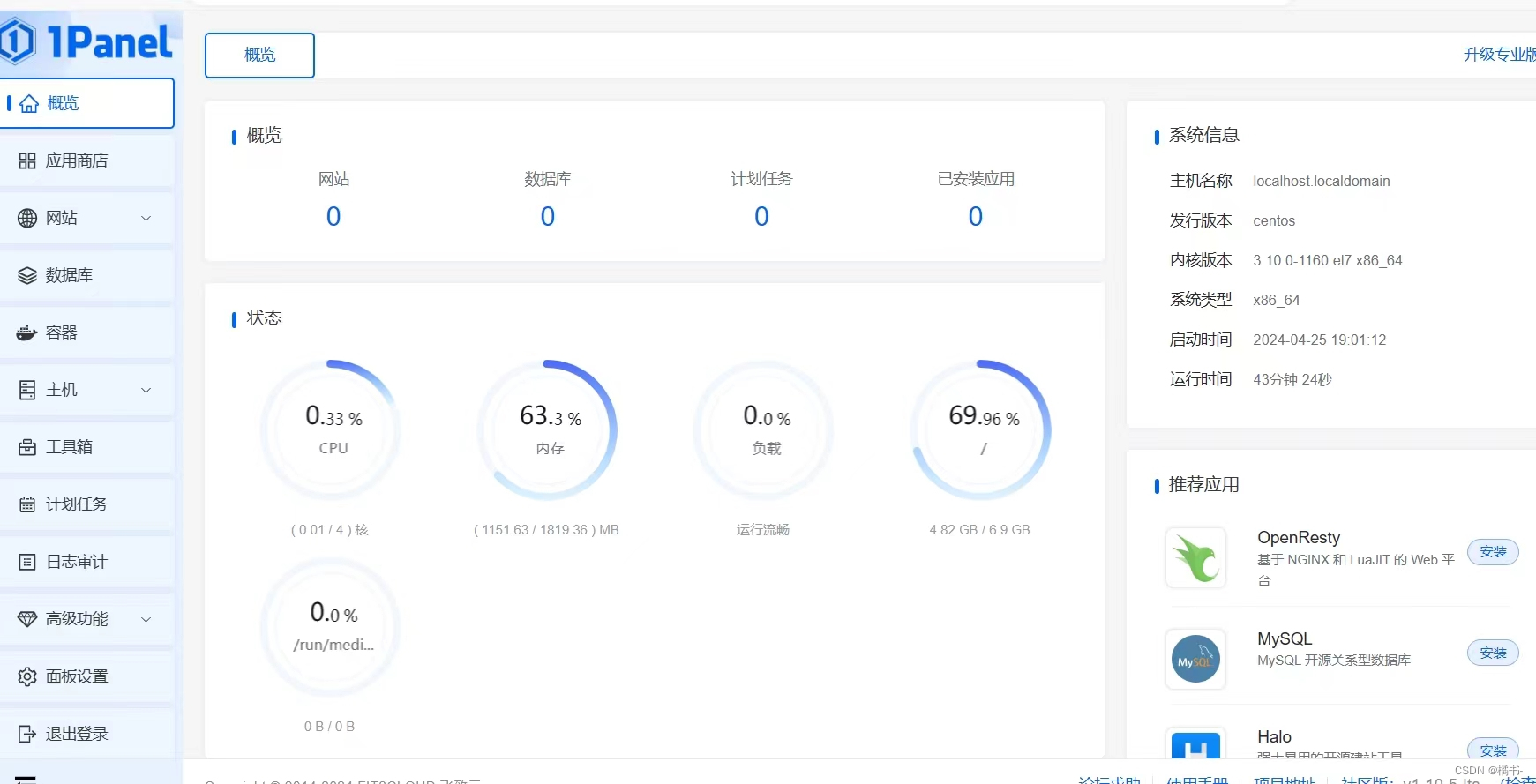Click the 网站 count value 0
1536x784 pixels.
[x=333, y=216]
